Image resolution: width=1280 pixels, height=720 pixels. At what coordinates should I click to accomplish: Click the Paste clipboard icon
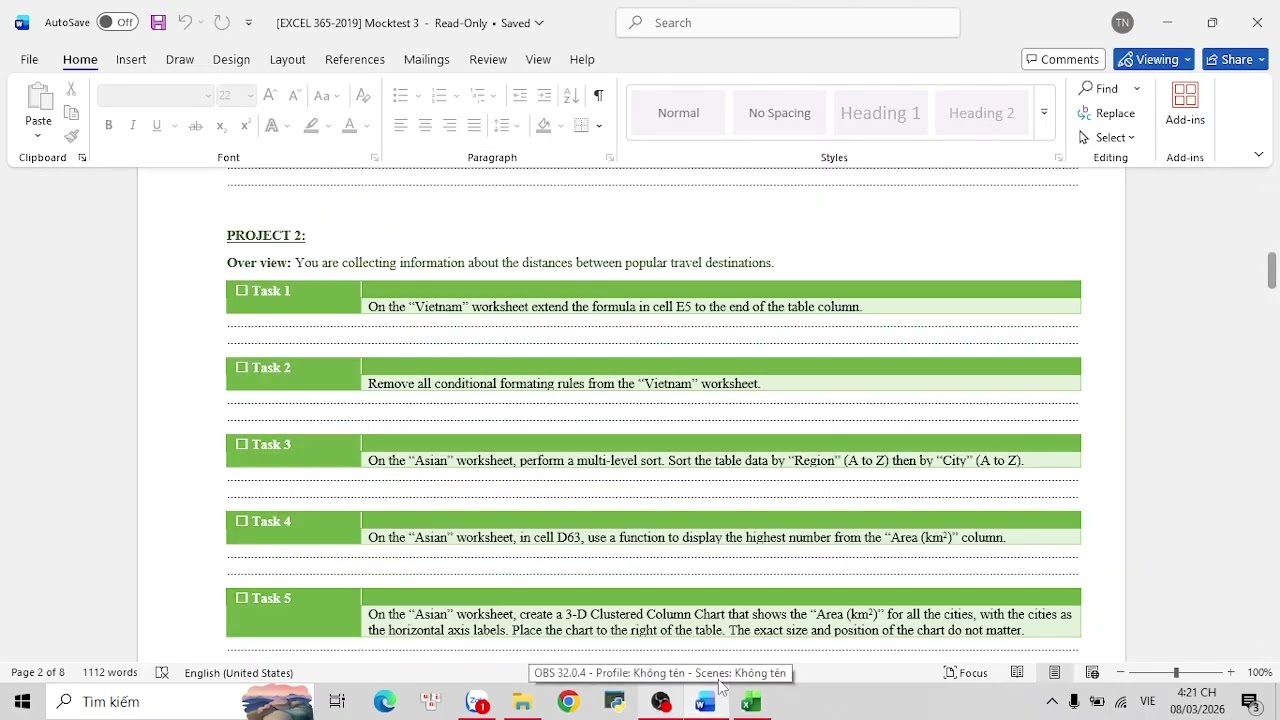click(39, 97)
